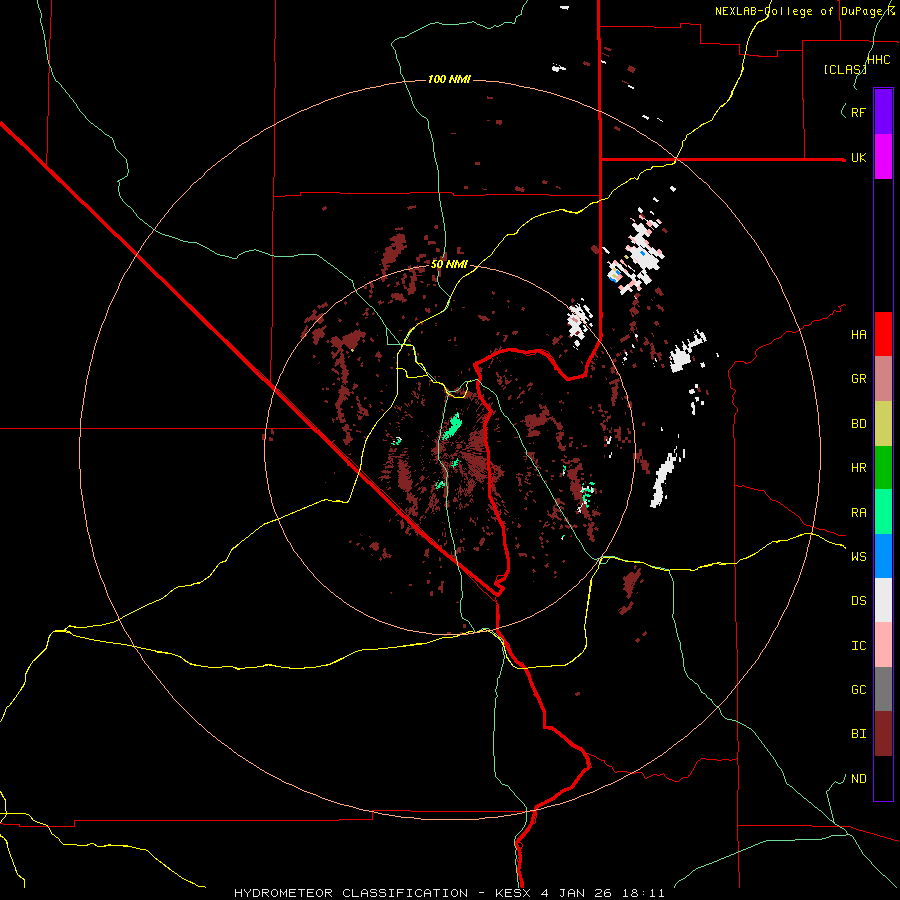
Task: Click the "GC" legend label
Action: (x=858, y=689)
